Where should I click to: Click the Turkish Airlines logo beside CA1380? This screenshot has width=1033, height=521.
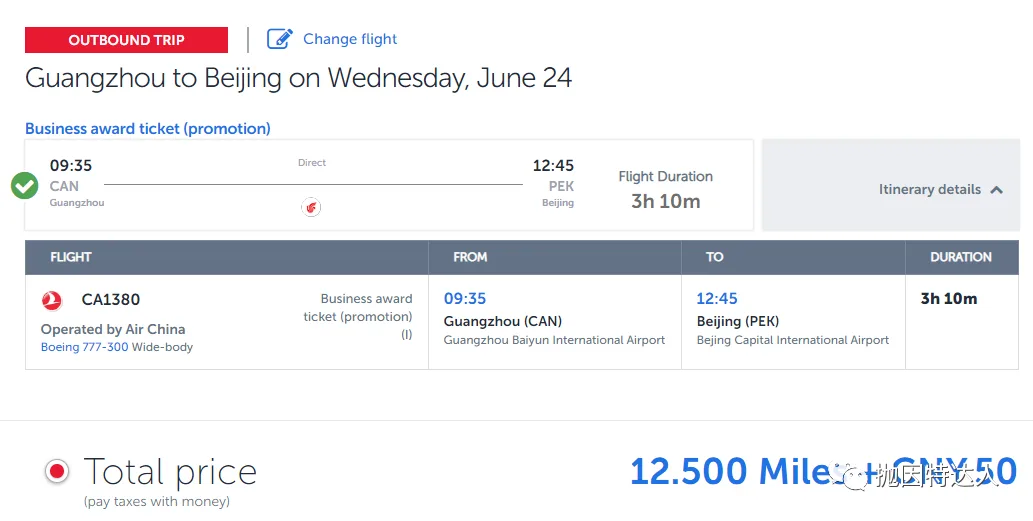coord(52,300)
